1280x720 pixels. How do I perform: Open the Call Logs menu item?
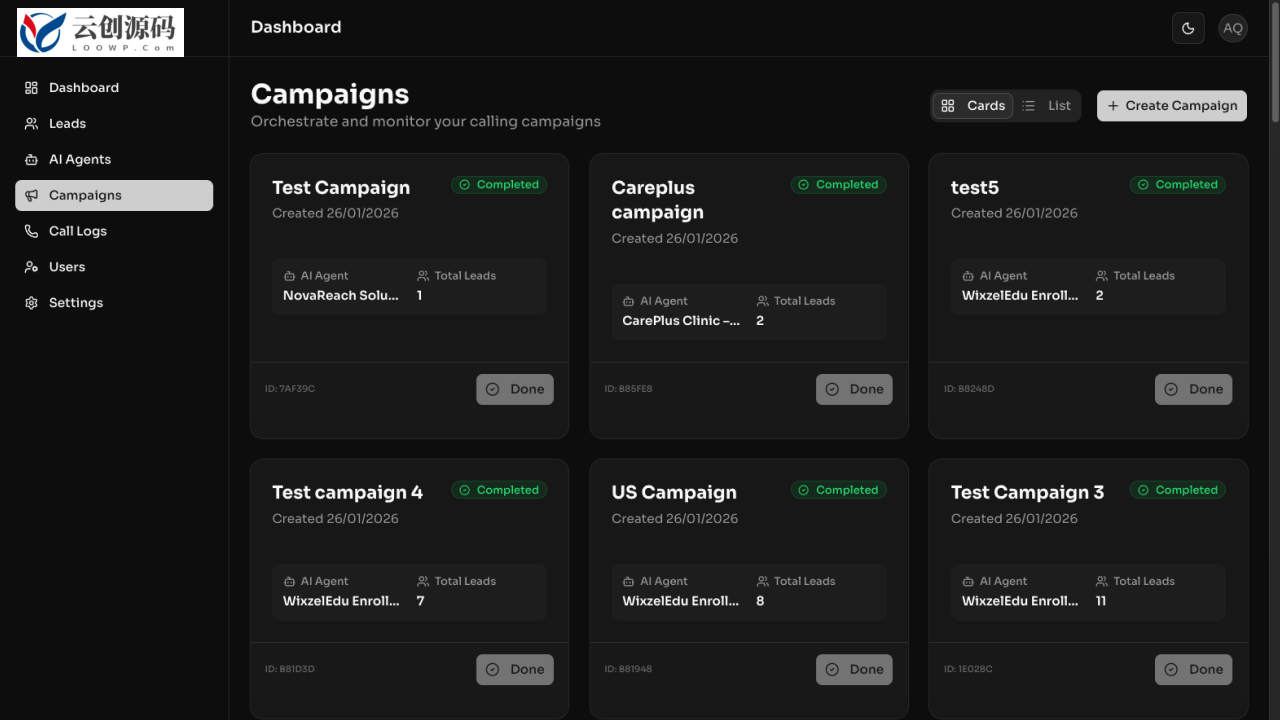pyautogui.click(x=114, y=231)
